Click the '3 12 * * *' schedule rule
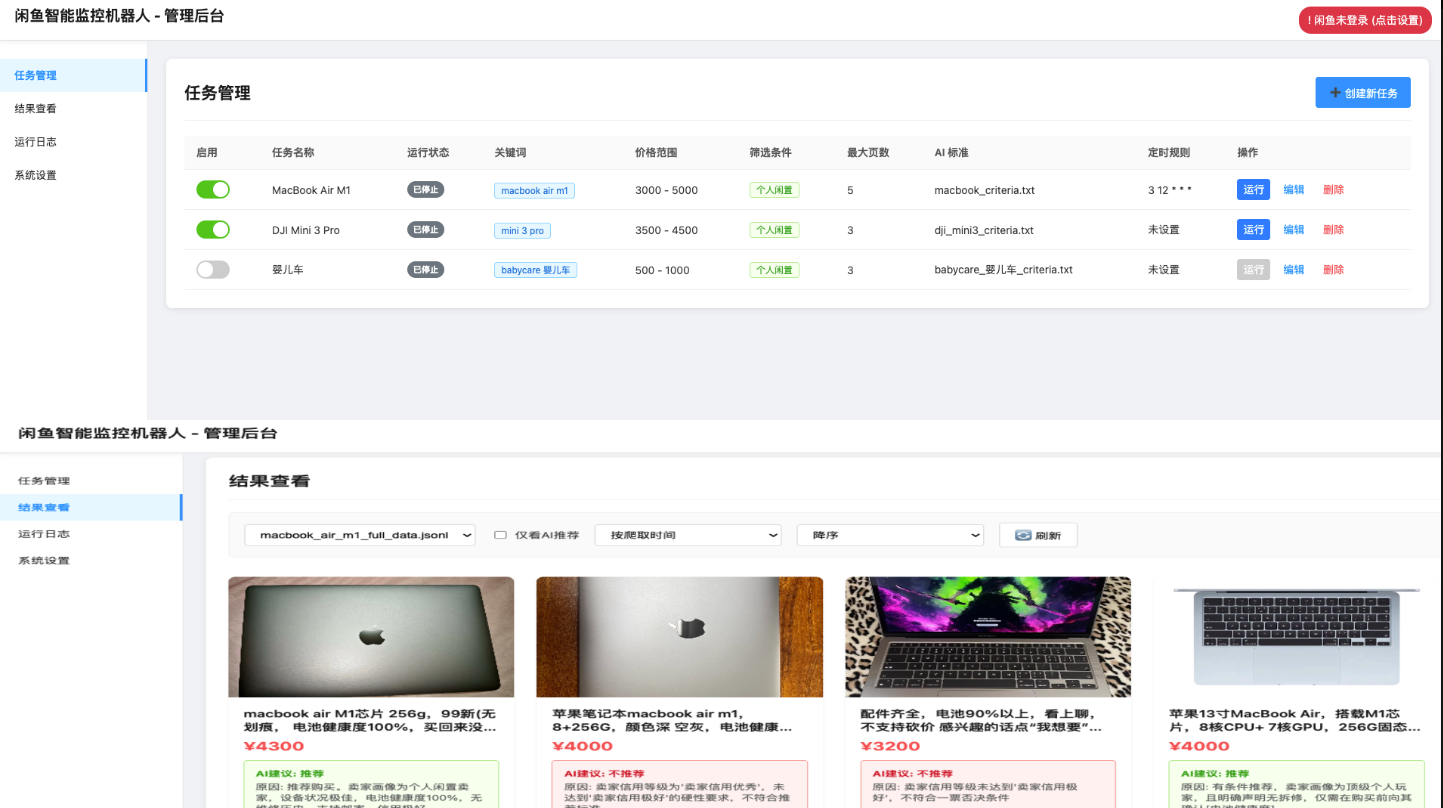This screenshot has height=808, width=1443. (x=1170, y=190)
